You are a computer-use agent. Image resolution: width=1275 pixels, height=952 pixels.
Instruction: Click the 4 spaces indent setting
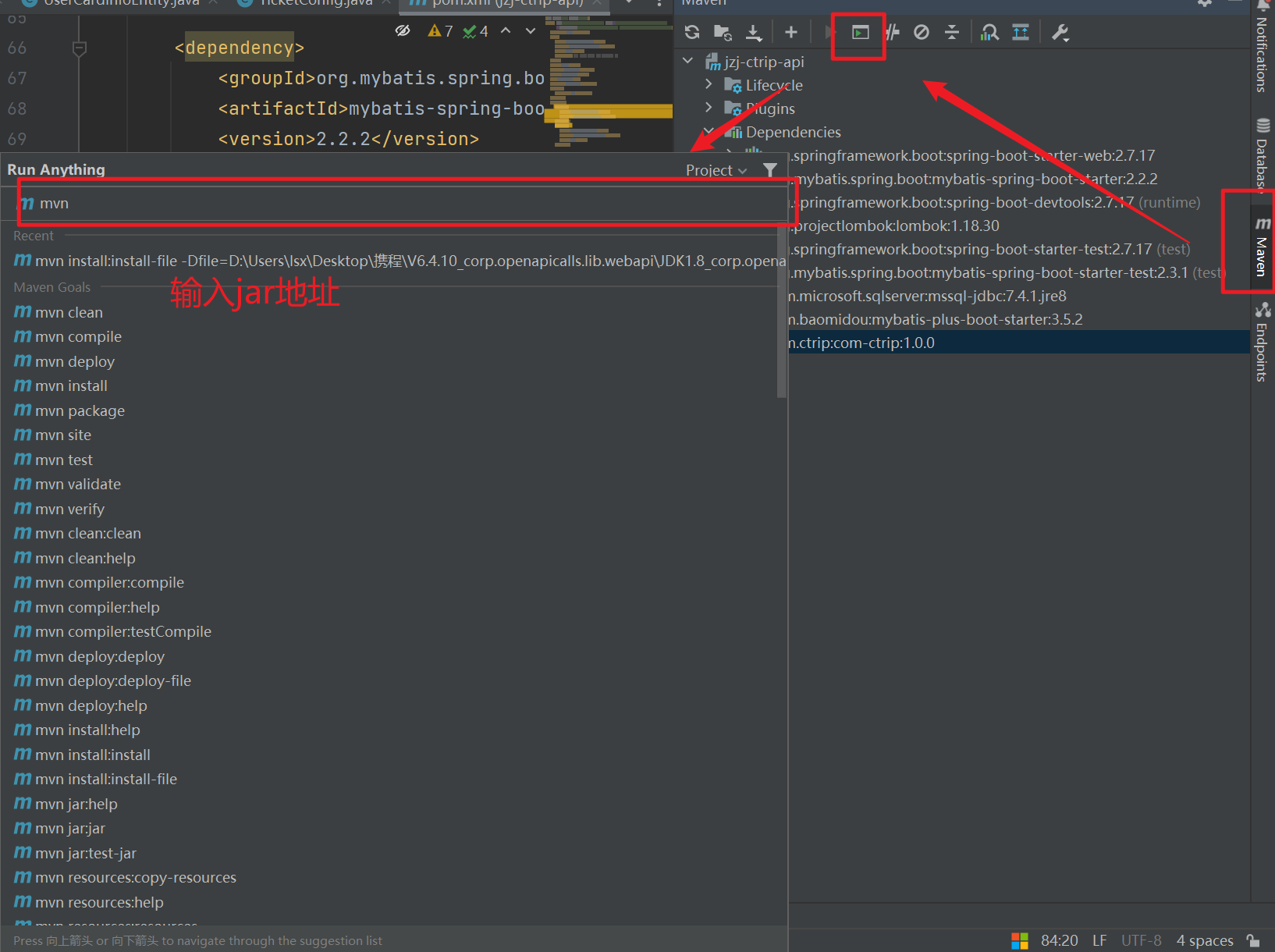pyautogui.click(x=1205, y=940)
